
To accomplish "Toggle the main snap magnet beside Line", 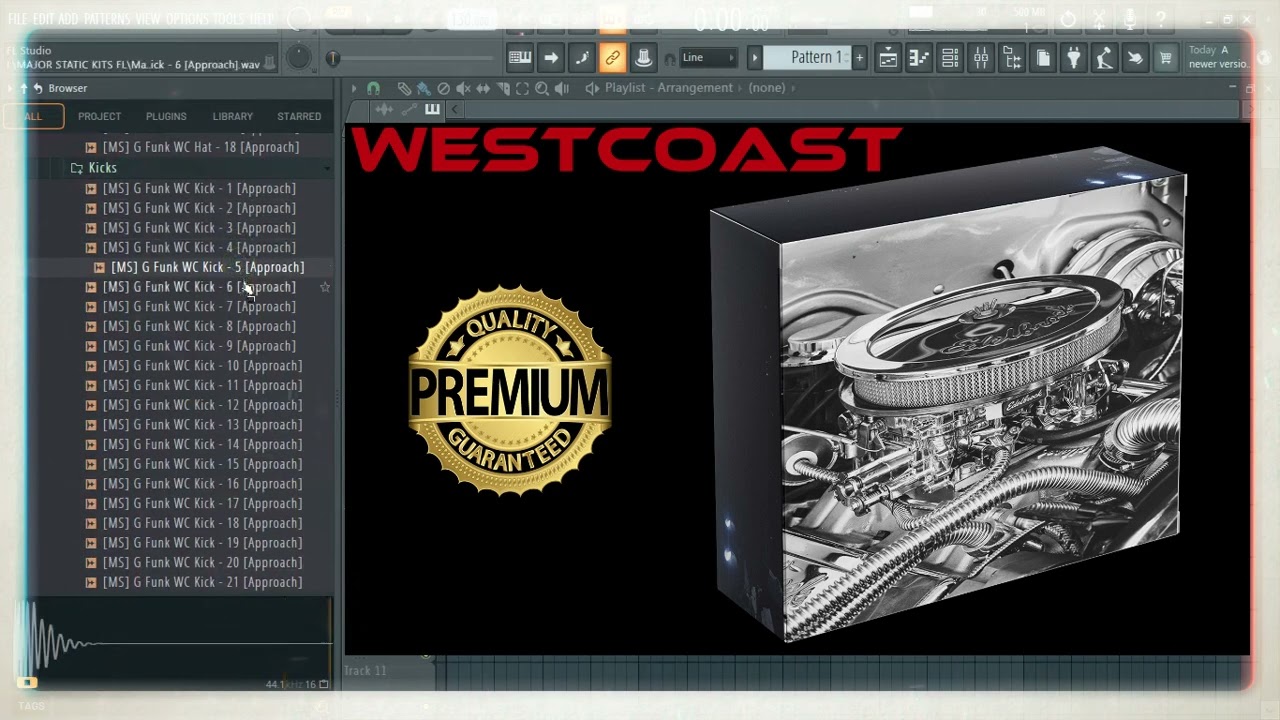I will pos(670,59).
